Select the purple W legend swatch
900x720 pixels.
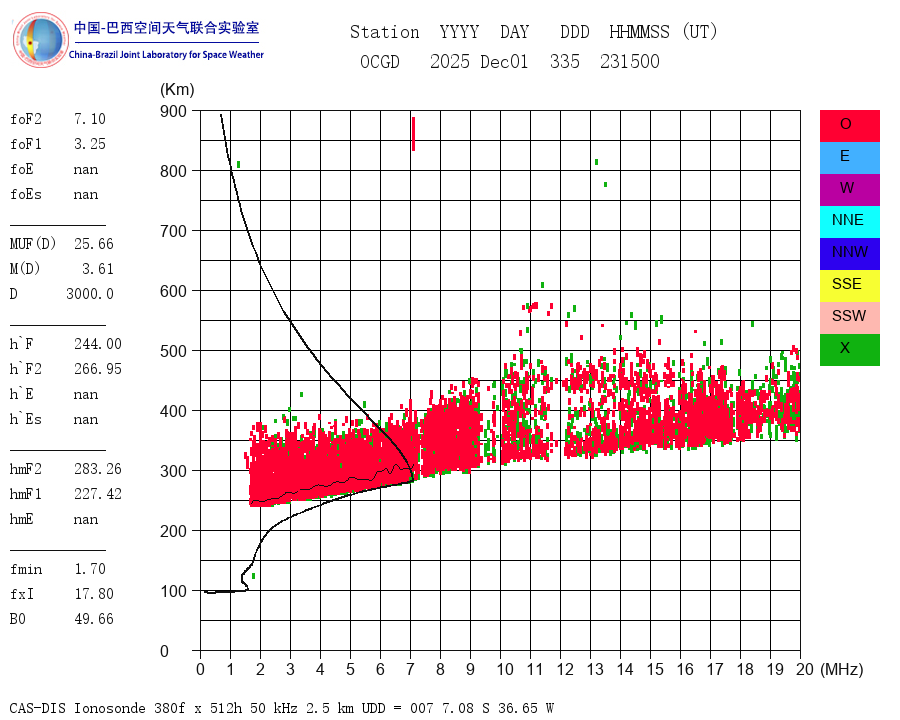coord(849,189)
